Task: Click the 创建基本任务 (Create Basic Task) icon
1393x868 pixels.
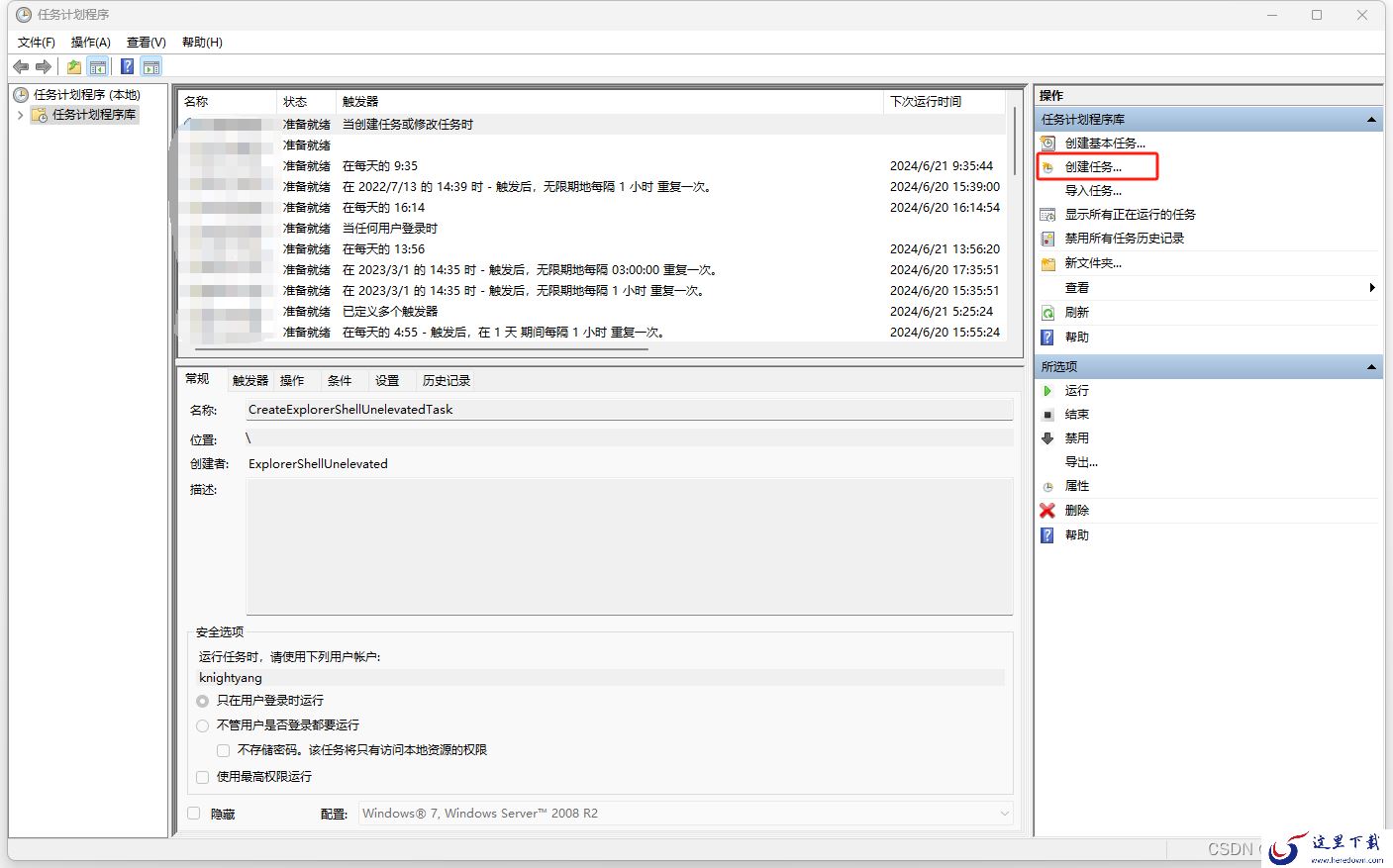Action: pyautogui.click(x=1047, y=144)
